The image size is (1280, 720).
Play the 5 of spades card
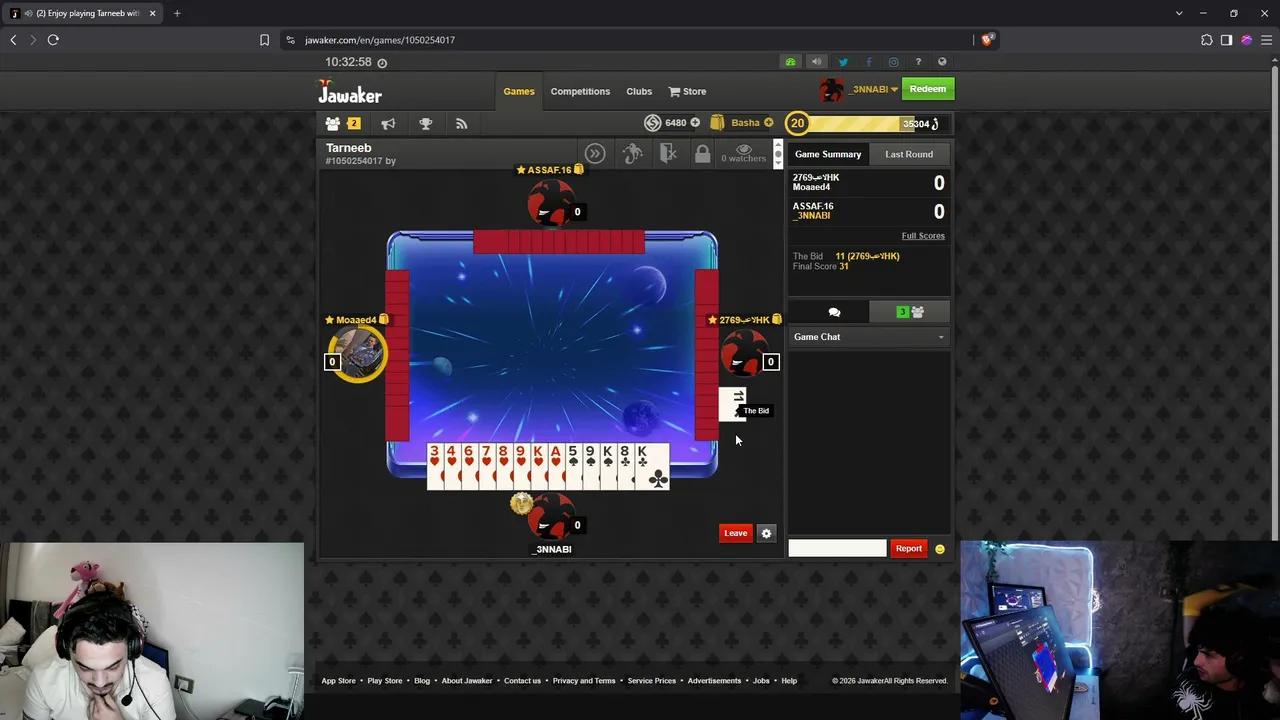(x=573, y=465)
